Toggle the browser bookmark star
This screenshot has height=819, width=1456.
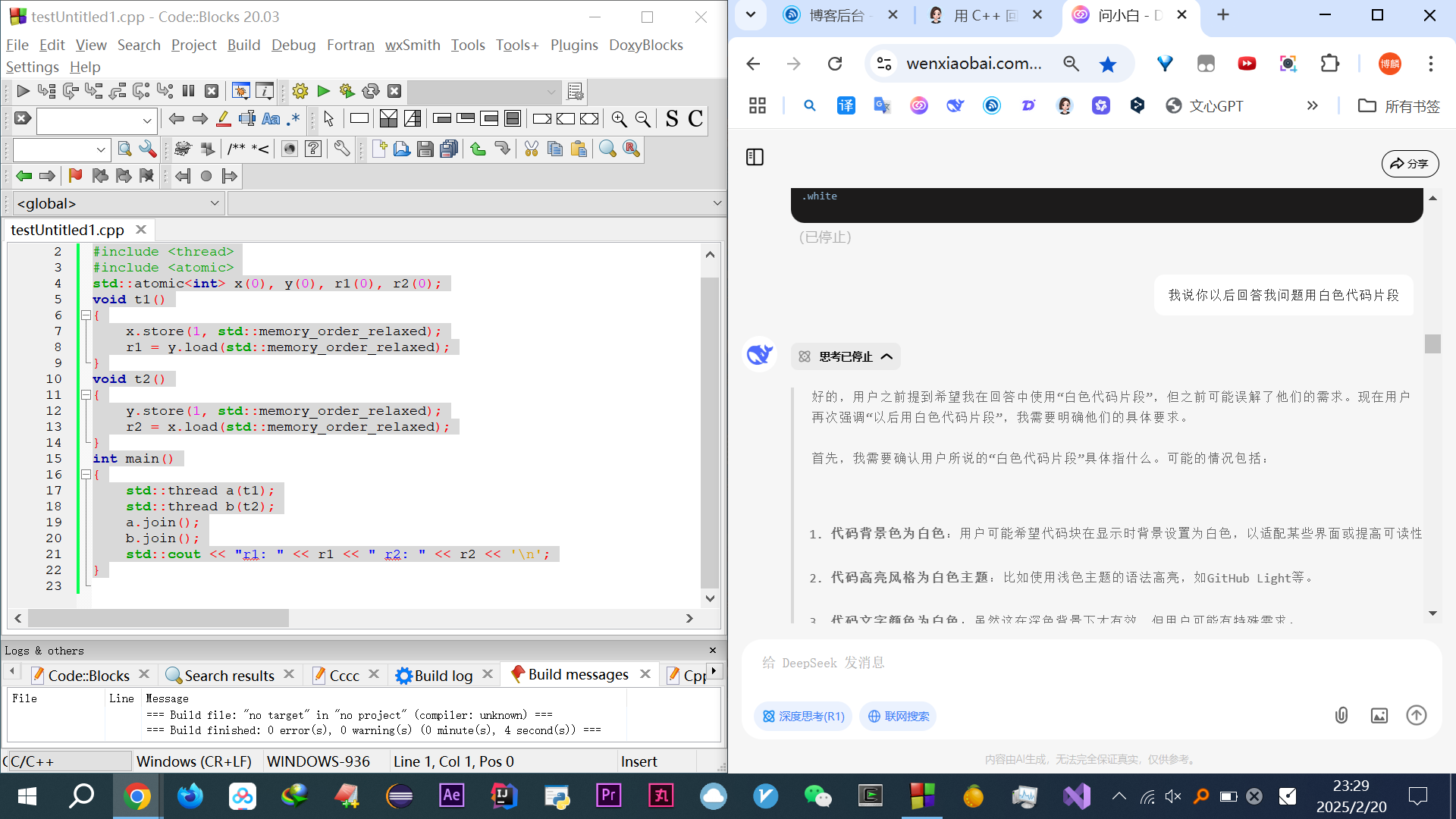tap(1108, 64)
